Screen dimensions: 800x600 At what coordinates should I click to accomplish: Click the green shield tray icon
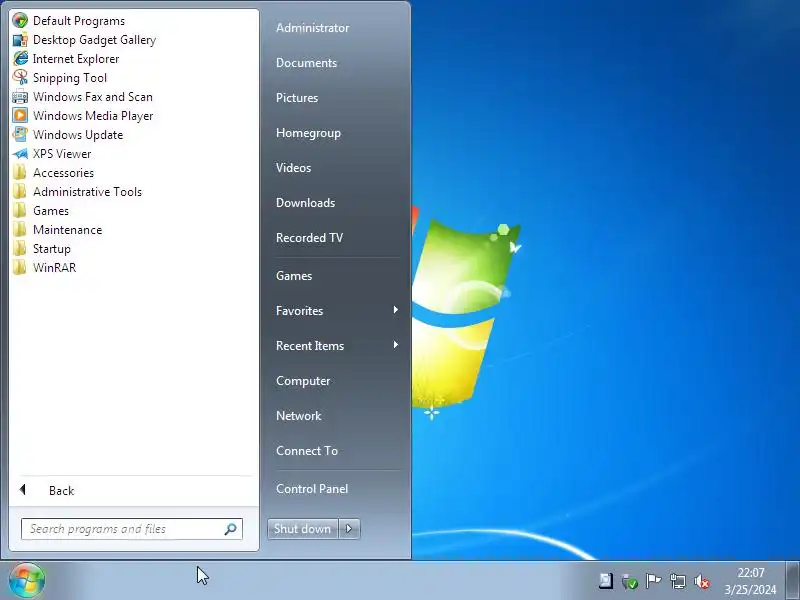click(630, 581)
